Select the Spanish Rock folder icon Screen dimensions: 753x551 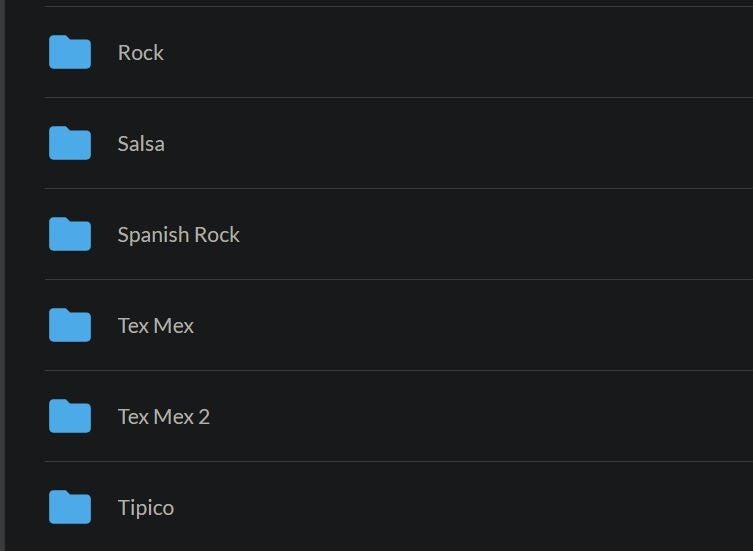[70, 234]
